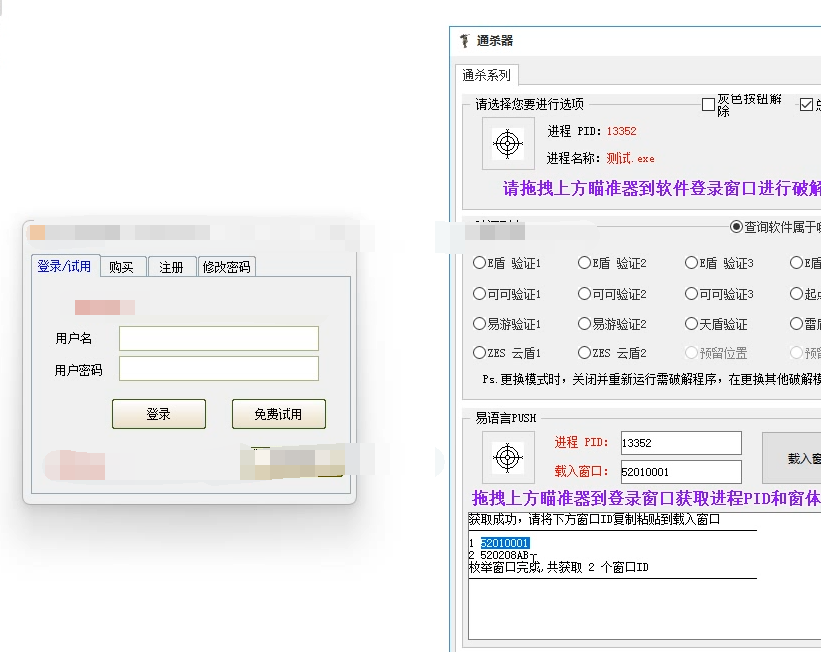This screenshot has height=652, width=821.
Task: Click the crosshair icon in 易语言PUSH section
Action: pos(508,458)
